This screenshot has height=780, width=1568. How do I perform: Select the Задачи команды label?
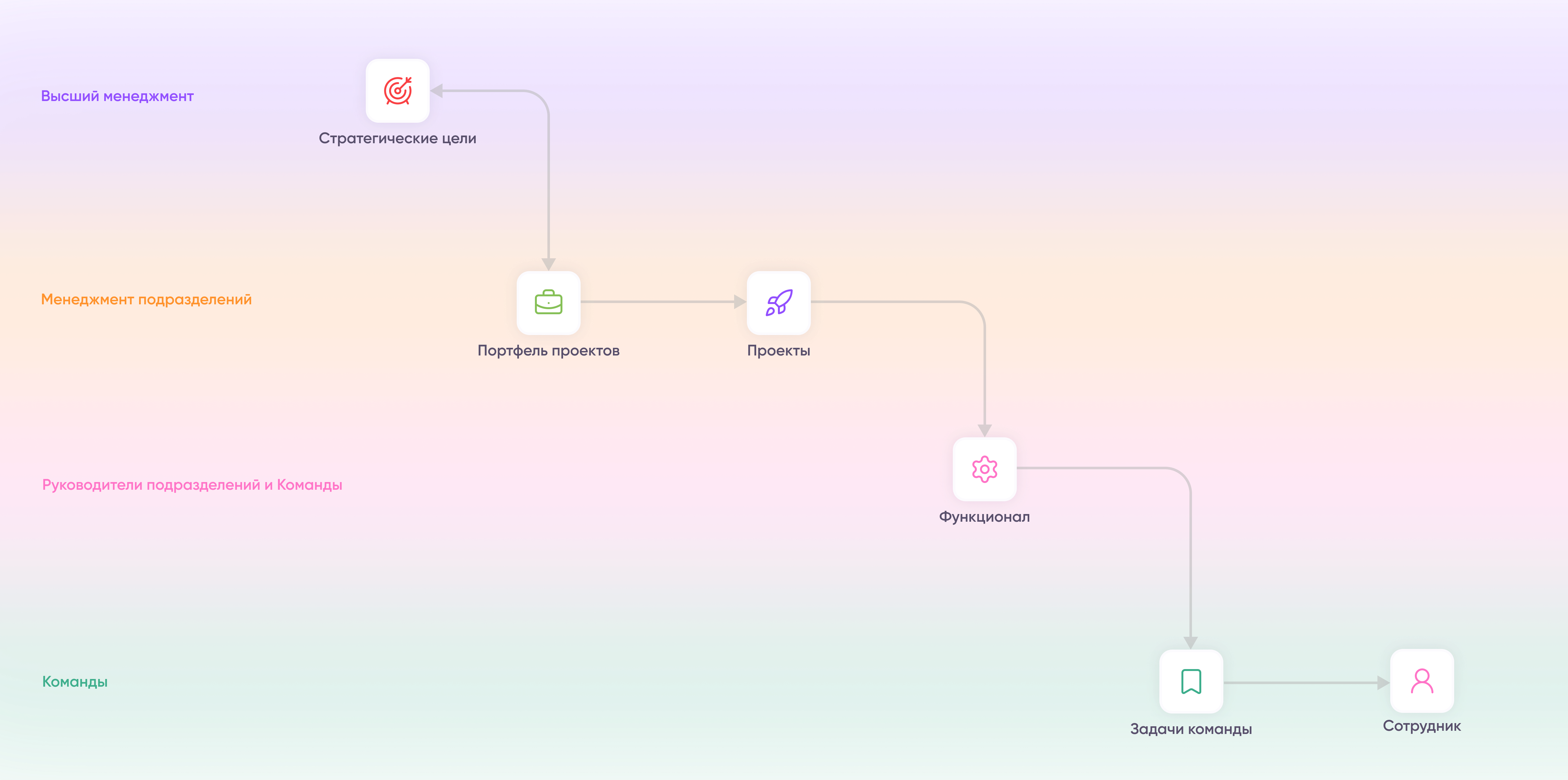tap(1191, 729)
